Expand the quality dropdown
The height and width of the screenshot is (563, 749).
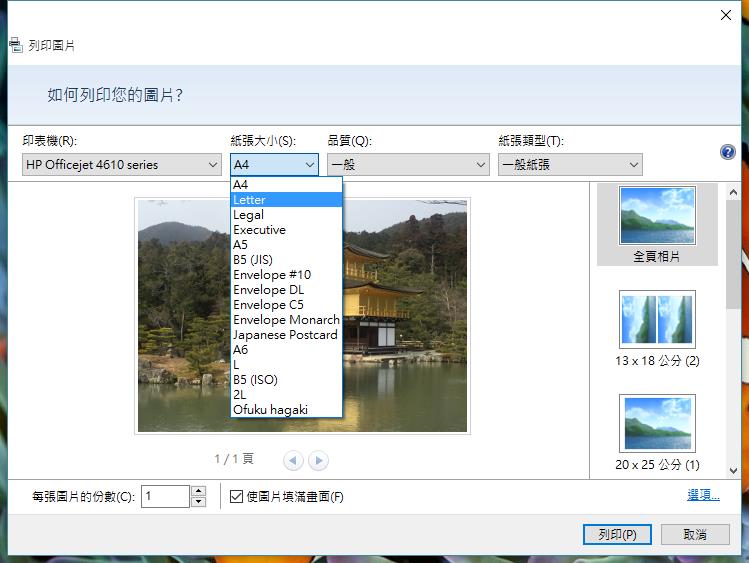point(408,165)
